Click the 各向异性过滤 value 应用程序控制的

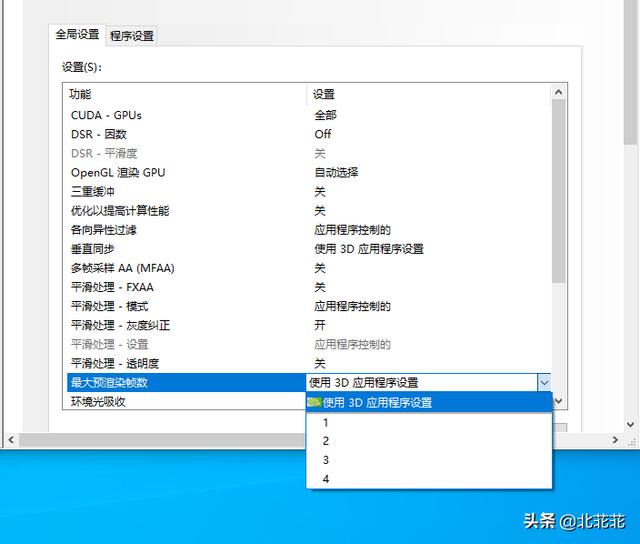point(352,230)
